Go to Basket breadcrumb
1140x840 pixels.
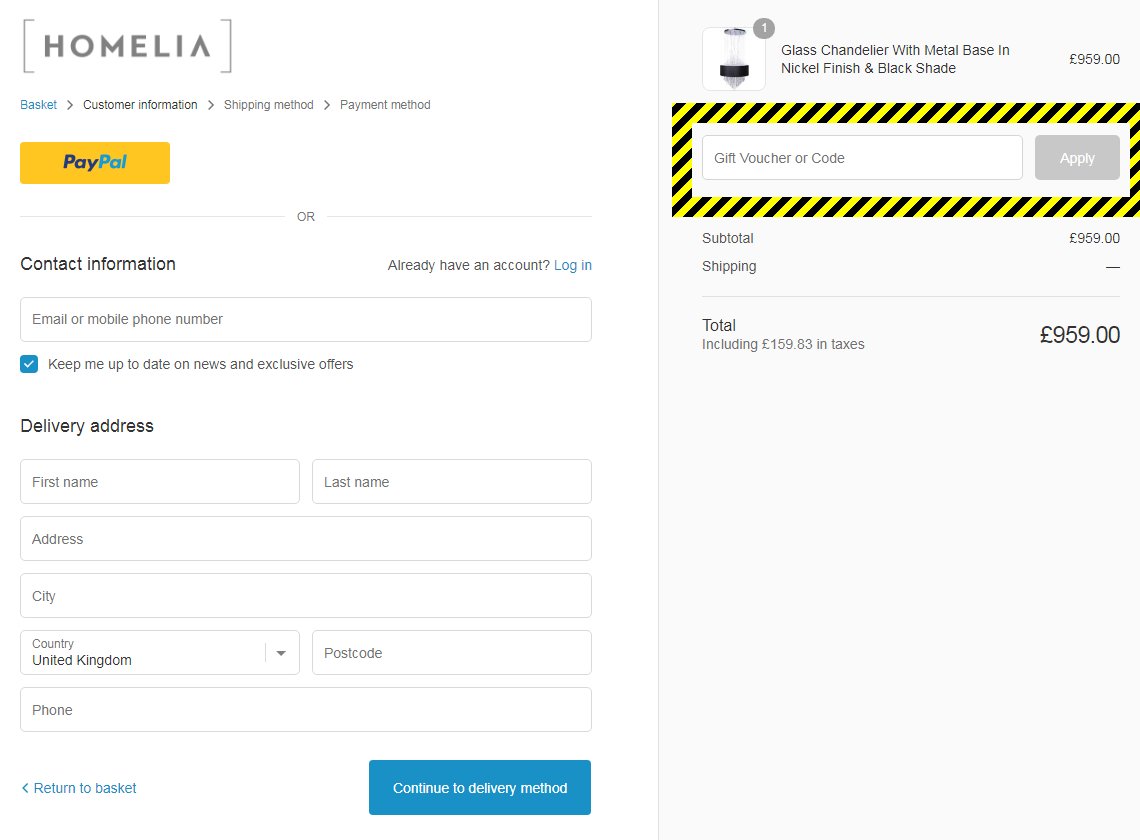(x=38, y=105)
